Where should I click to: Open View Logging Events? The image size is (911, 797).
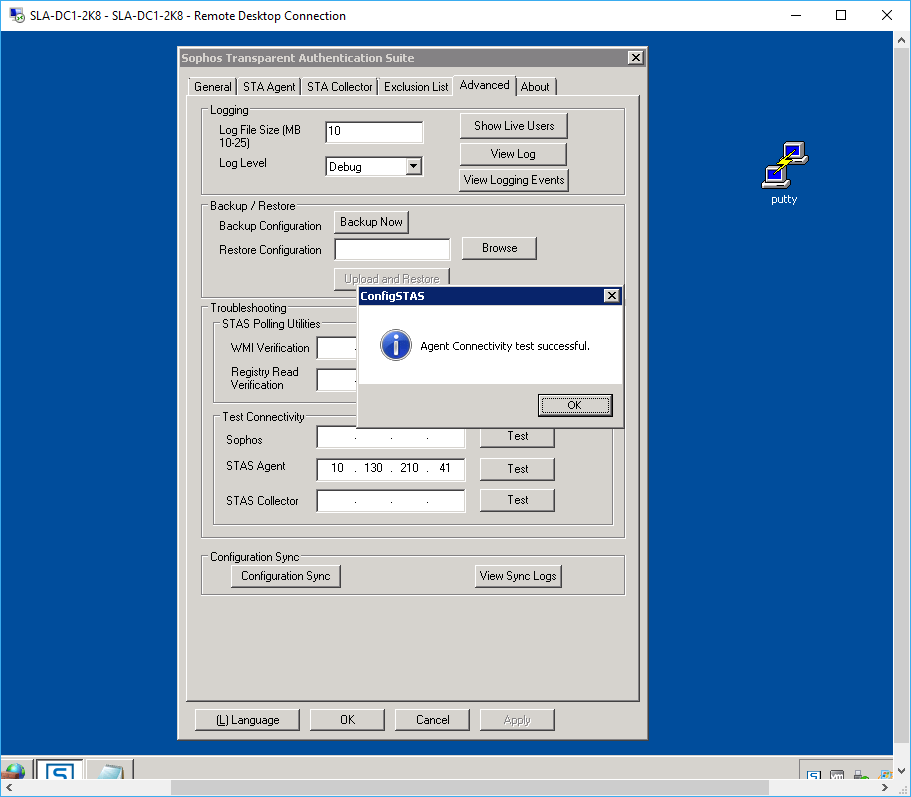(514, 180)
